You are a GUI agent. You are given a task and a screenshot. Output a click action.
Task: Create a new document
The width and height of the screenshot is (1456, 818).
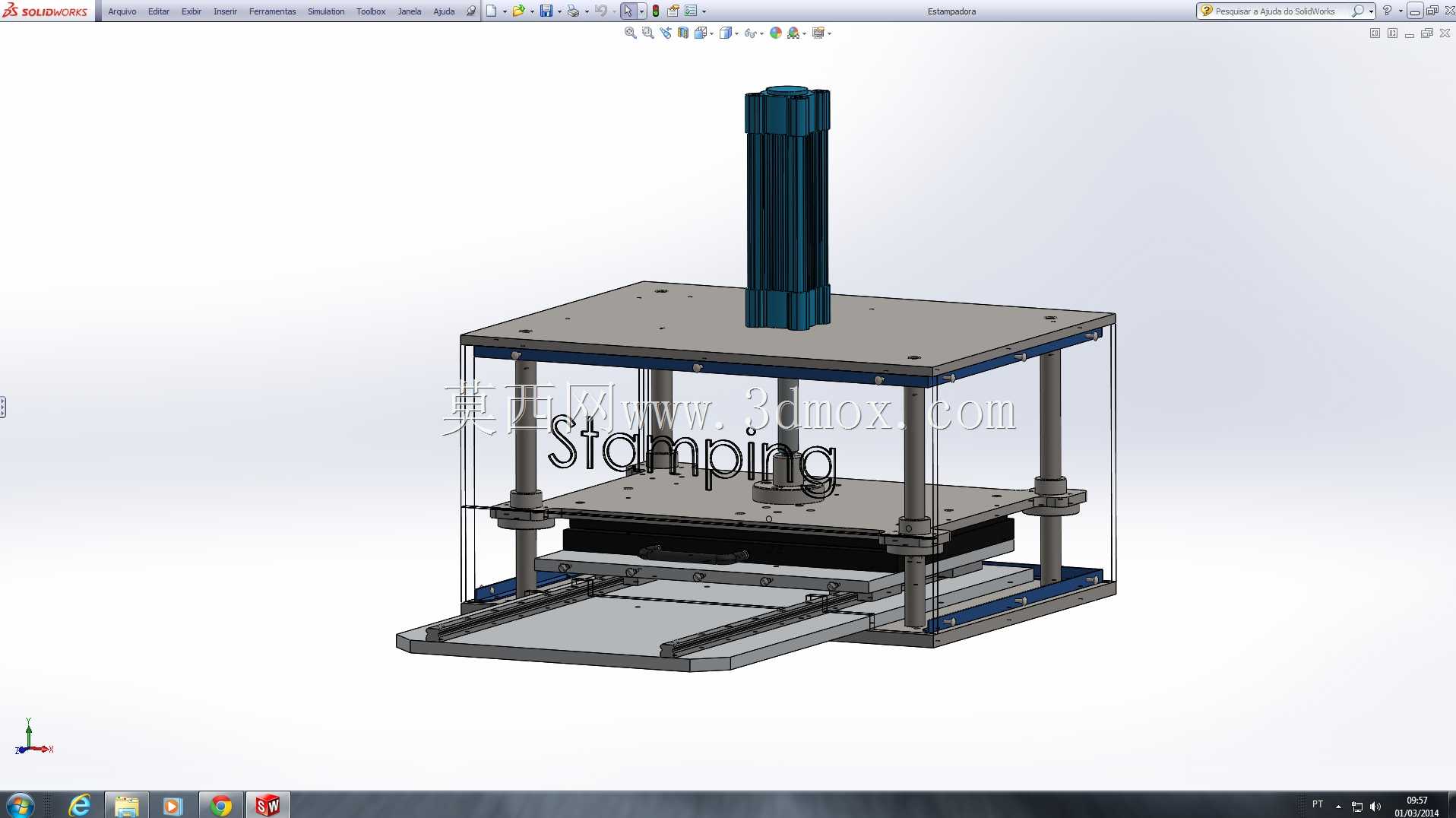[x=492, y=11]
